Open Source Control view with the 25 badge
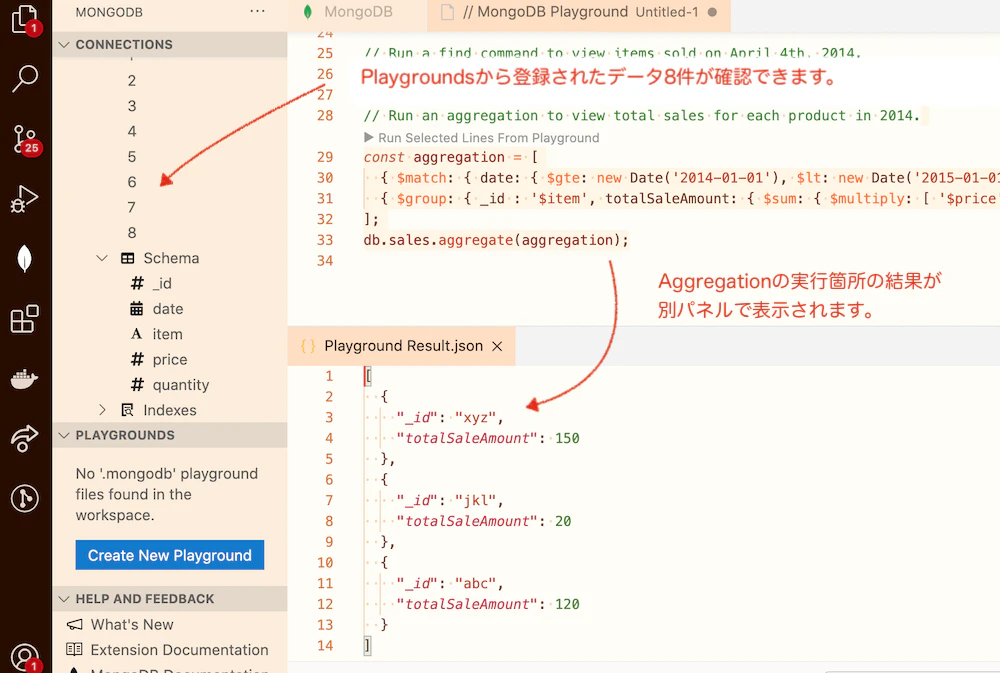This screenshot has width=1000, height=673. coord(26,139)
